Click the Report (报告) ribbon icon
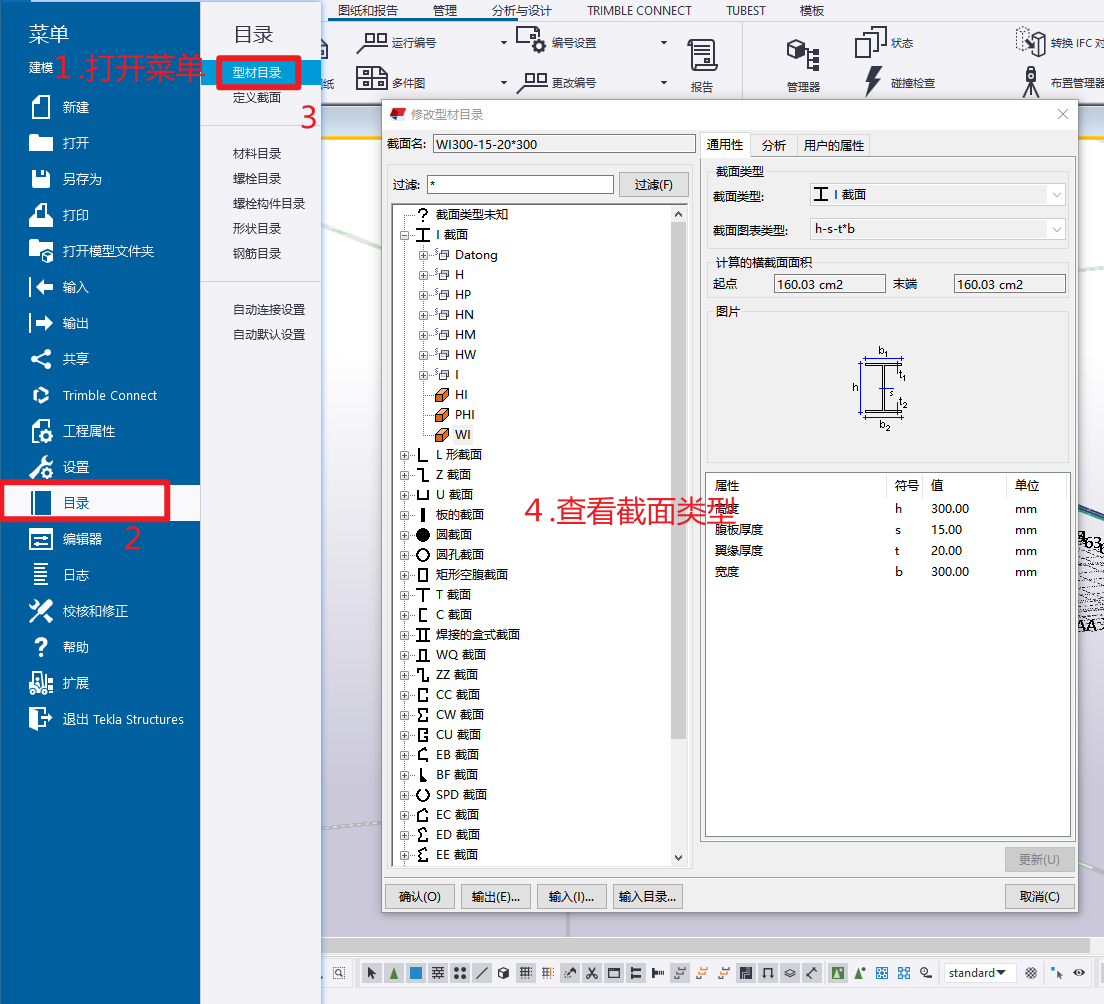This screenshot has width=1104, height=1004. 702,56
